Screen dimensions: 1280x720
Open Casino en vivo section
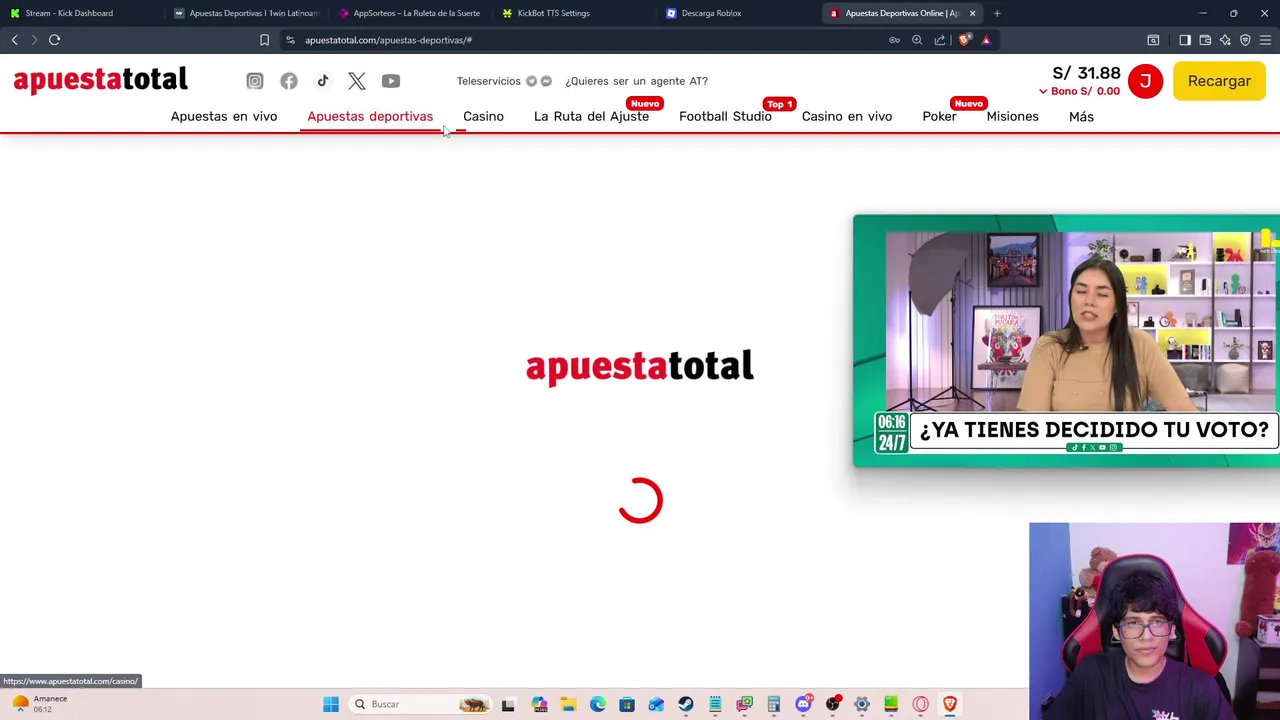[x=847, y=116]
